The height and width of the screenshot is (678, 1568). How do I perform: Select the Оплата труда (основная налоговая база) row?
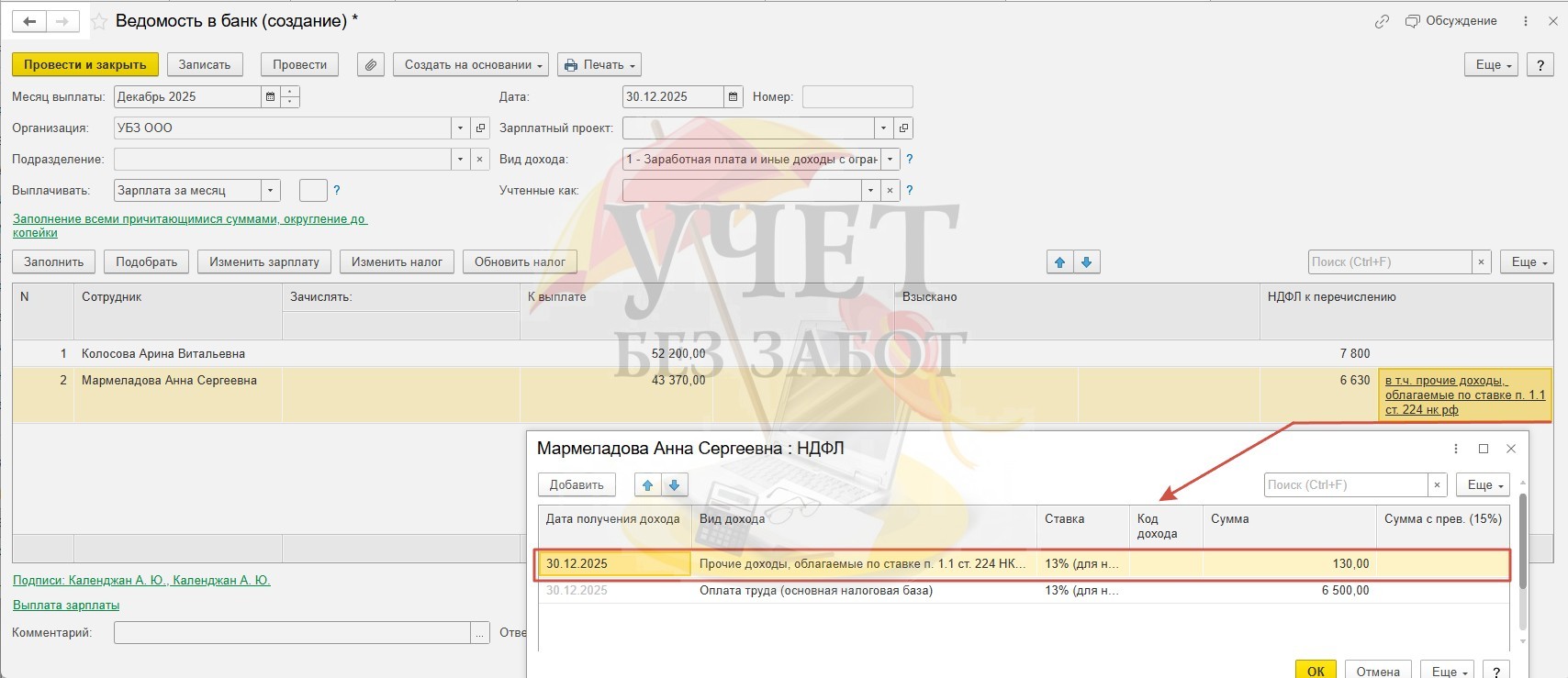tap(1024, 591)
